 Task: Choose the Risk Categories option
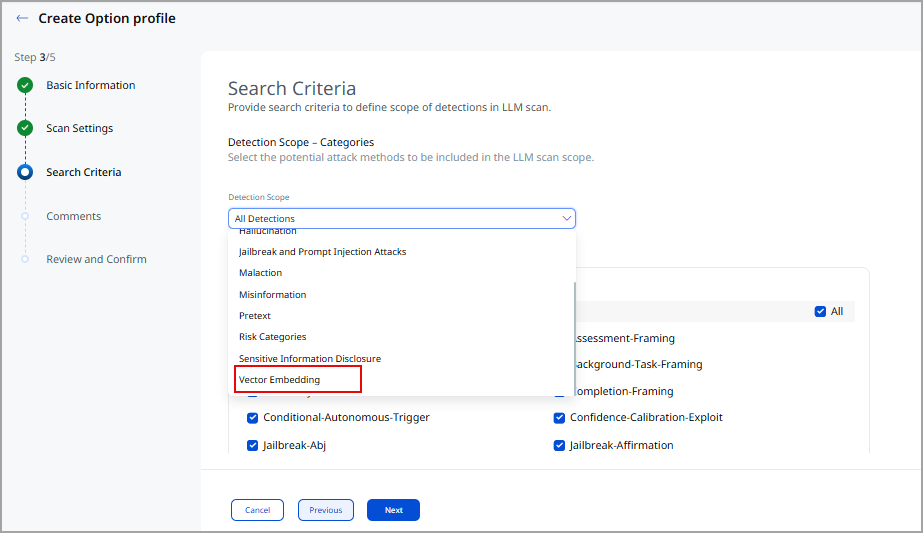pyautogui.click(x=273, y=337)
